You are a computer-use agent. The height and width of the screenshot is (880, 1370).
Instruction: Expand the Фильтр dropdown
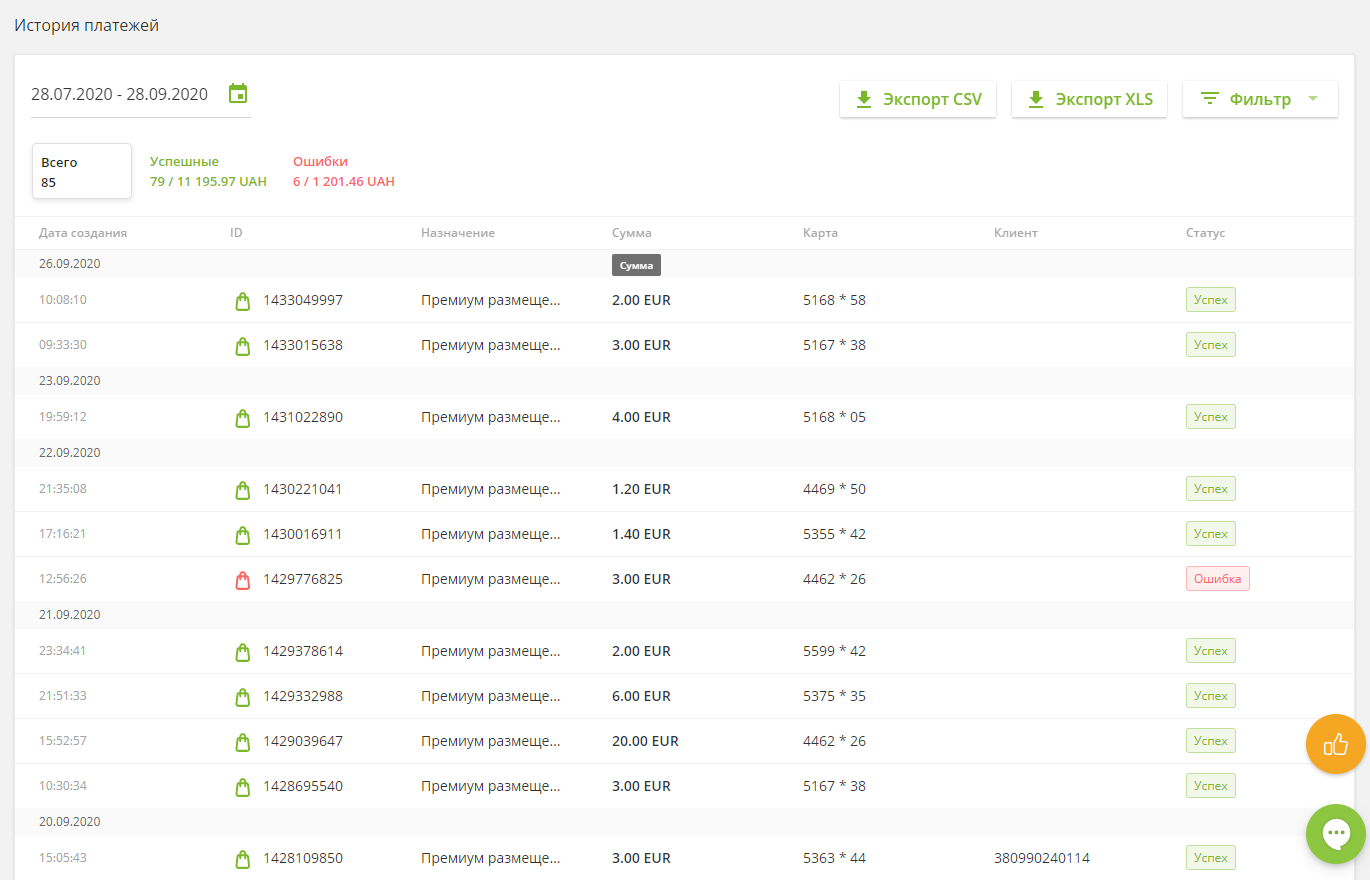click(1260, 99)
